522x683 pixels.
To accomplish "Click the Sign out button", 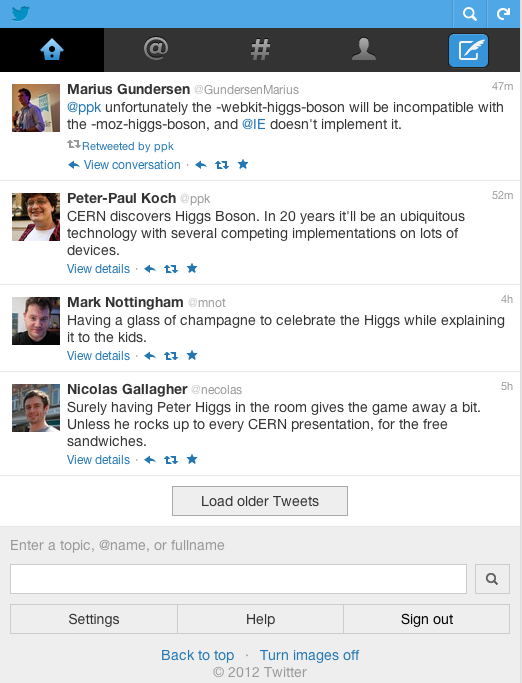I will (x=427, y=619).
